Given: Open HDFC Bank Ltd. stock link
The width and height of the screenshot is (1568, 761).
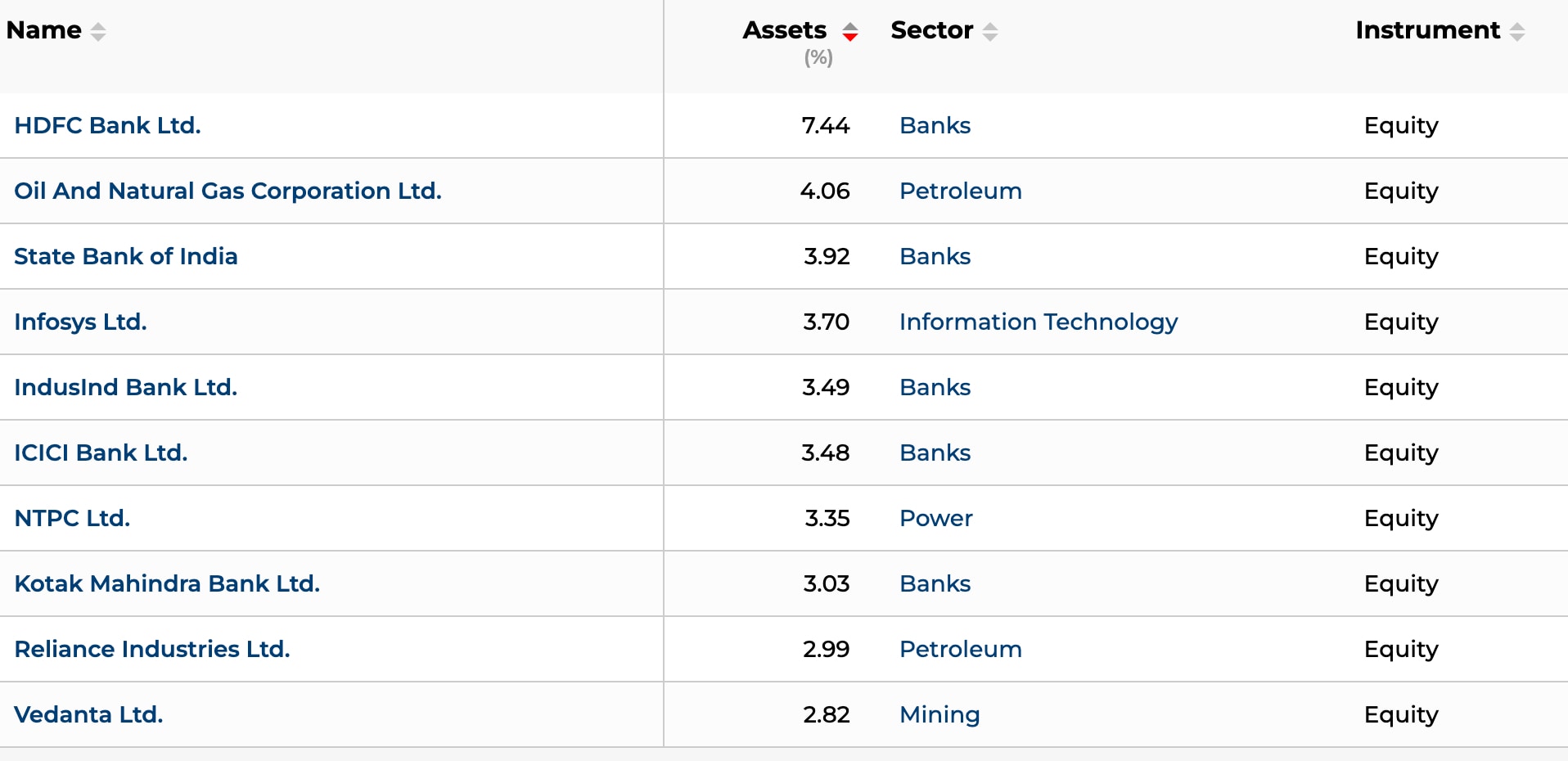Looking at the screenshot, I should 107,125.
